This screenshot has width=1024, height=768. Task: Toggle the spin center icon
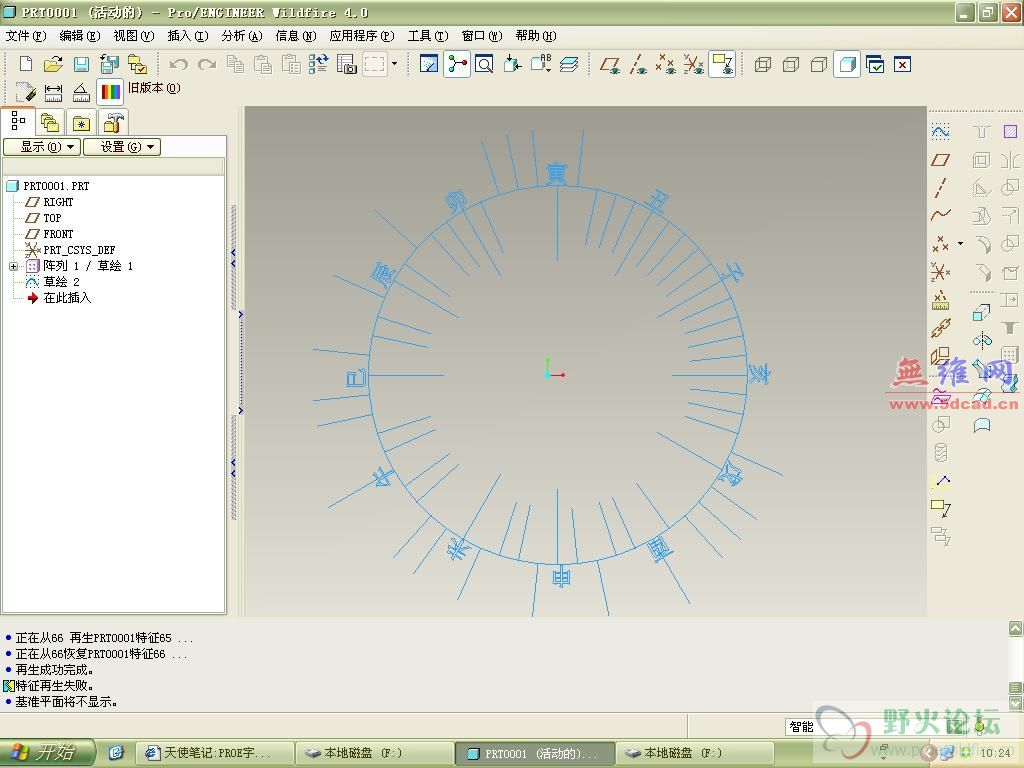coord(457,64)
